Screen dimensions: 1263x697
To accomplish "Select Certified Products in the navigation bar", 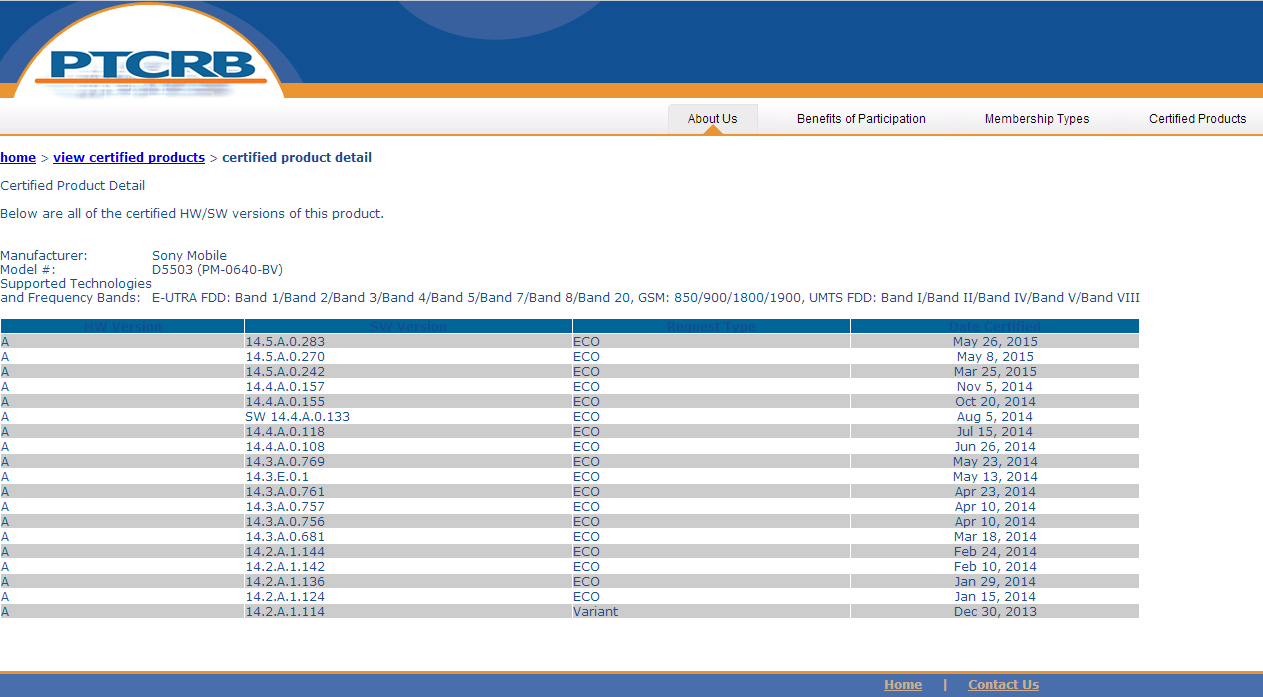I will pyautogui.click(x=1197, y=119).
